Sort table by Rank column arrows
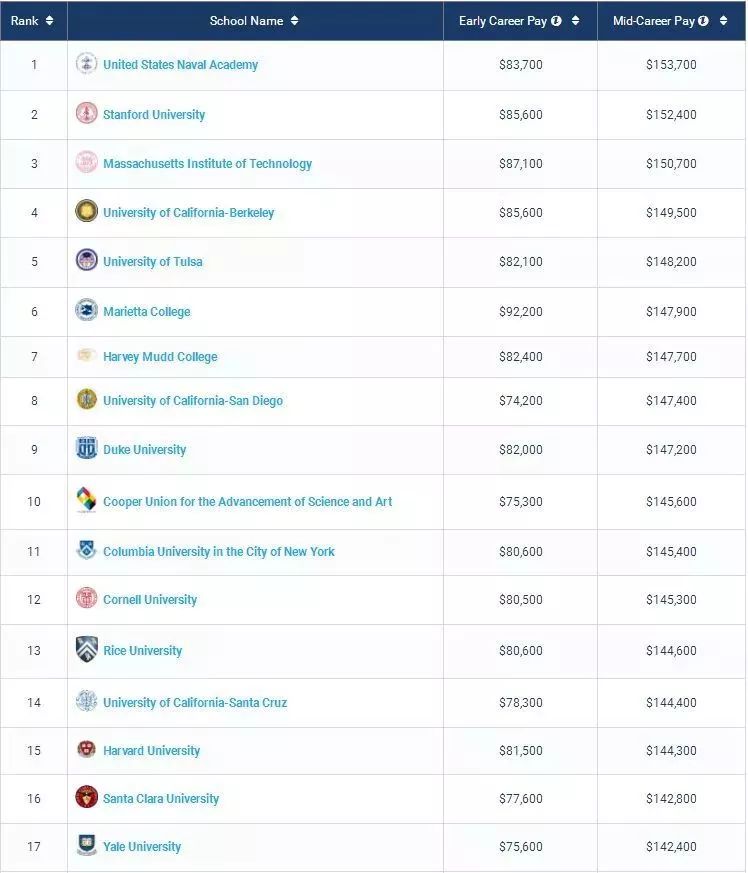Viewport: 748px width, 873px height. [x=50, y=21]
